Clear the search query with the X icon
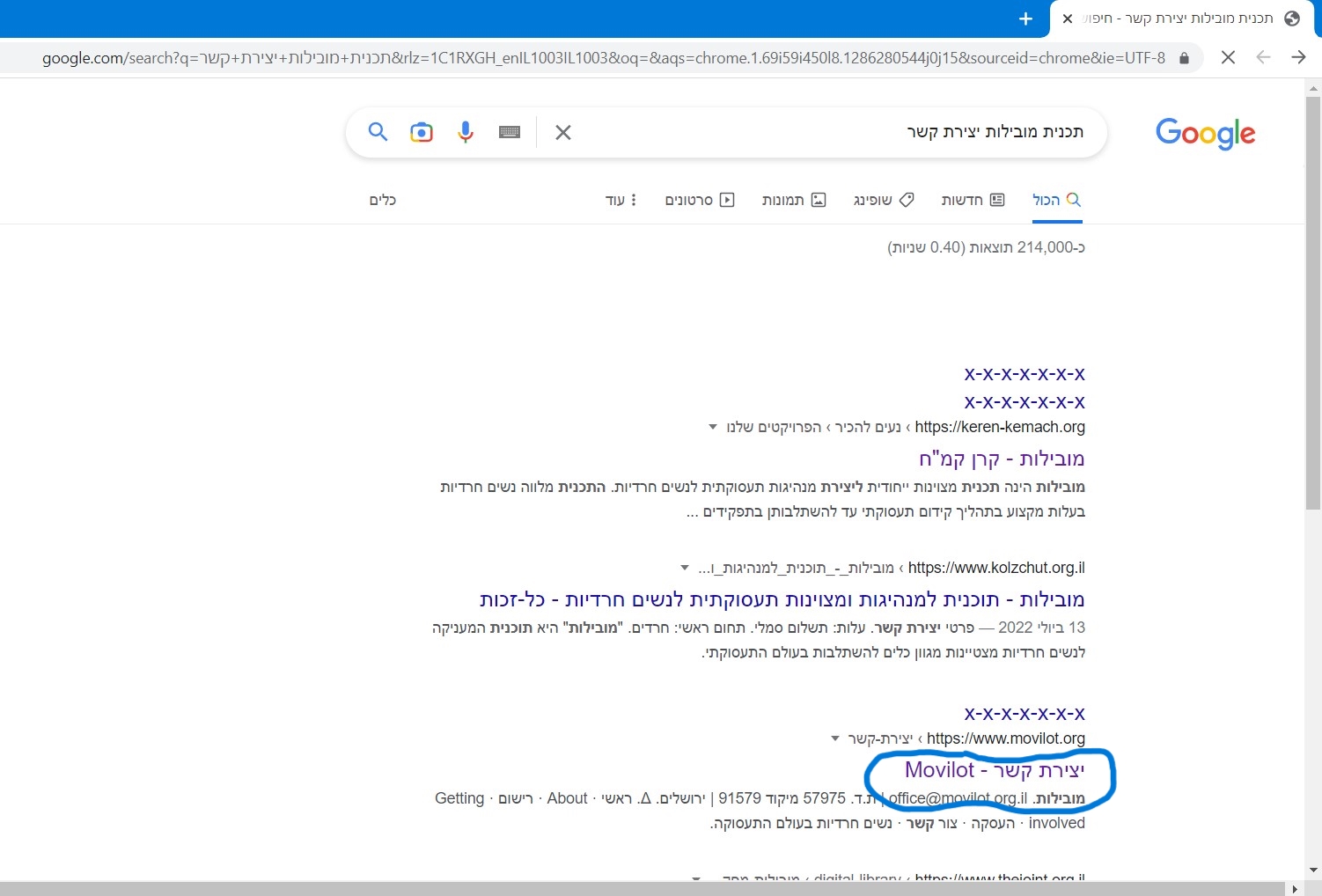Image resolution: width=1322 pixels, height=896 pixels. pyautogui.click(x=563, y=132)
